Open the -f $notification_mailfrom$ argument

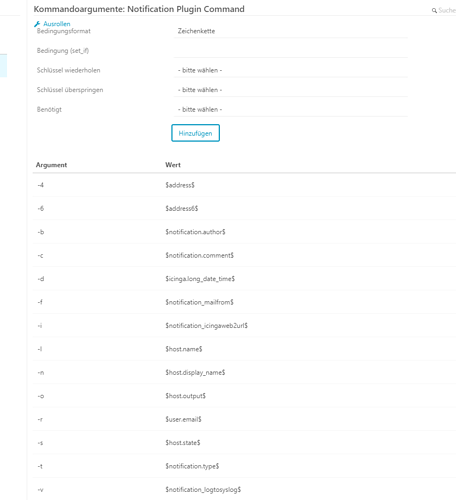[x=244, y=302]
